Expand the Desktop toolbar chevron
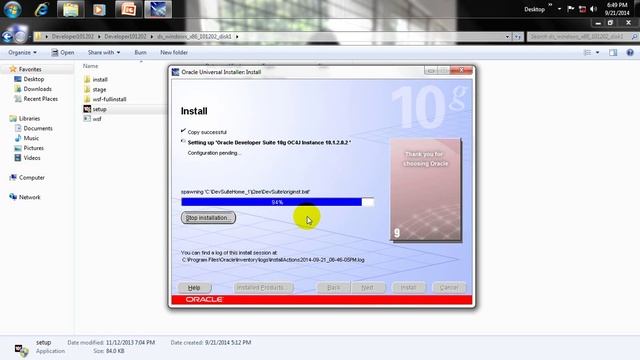Image resolution: width=640 pixels, height=360 pixels. [x=550, y=6]
